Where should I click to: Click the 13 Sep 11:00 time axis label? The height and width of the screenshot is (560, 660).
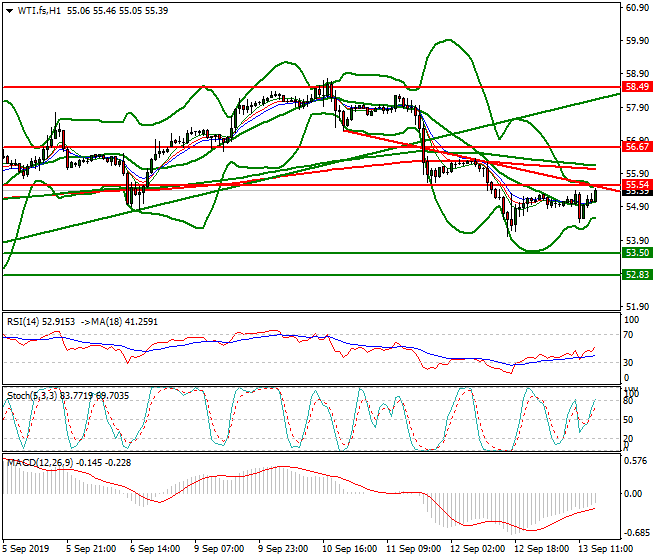coord(606,549)
